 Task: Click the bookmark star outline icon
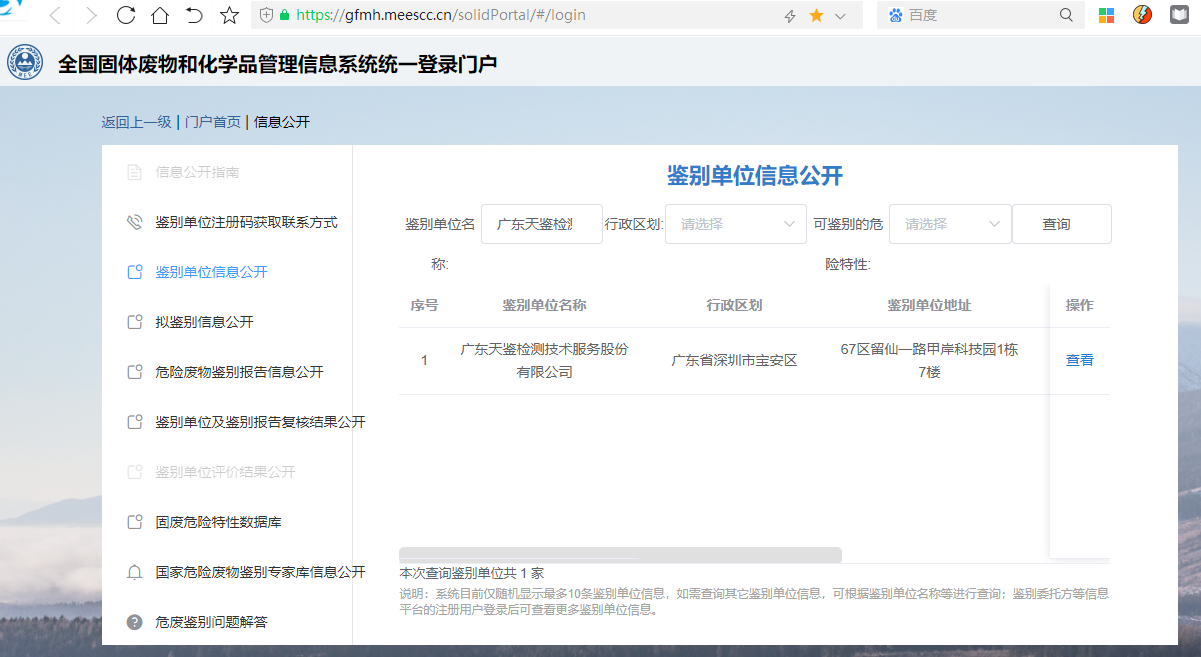pos(229,15)
